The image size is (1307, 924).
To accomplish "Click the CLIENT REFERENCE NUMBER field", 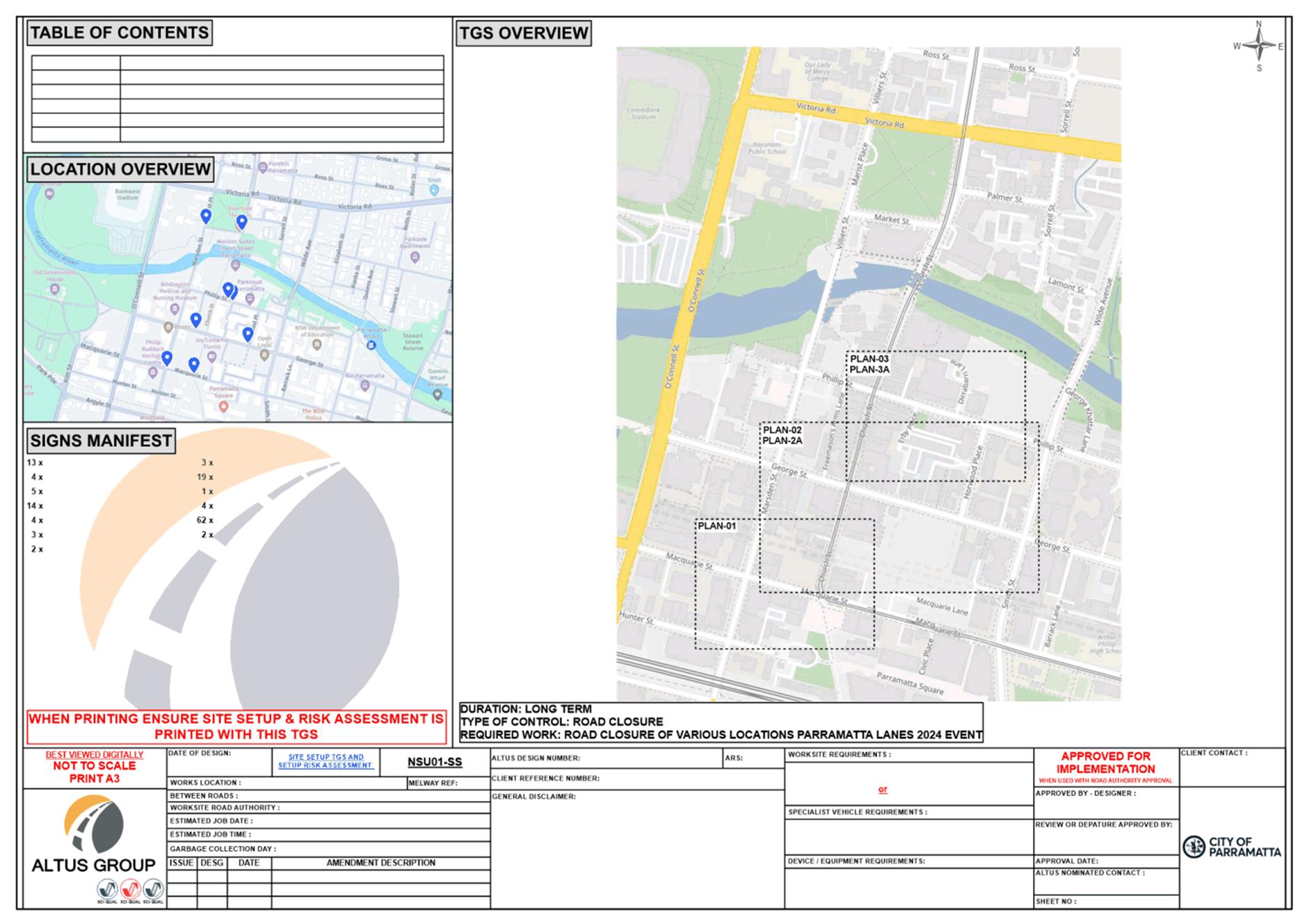I will coord(637,779).
